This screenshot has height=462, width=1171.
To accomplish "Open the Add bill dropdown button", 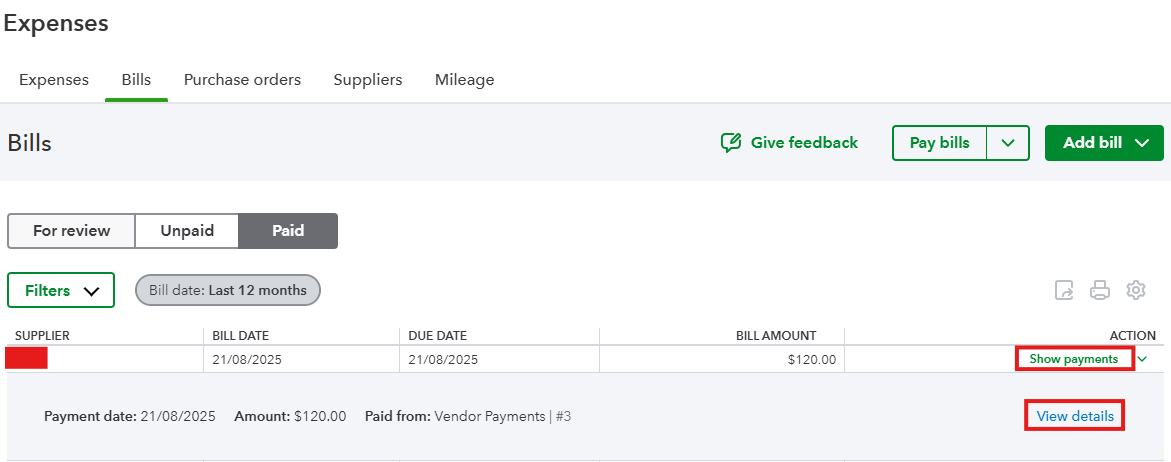I will pos(1104,143).
